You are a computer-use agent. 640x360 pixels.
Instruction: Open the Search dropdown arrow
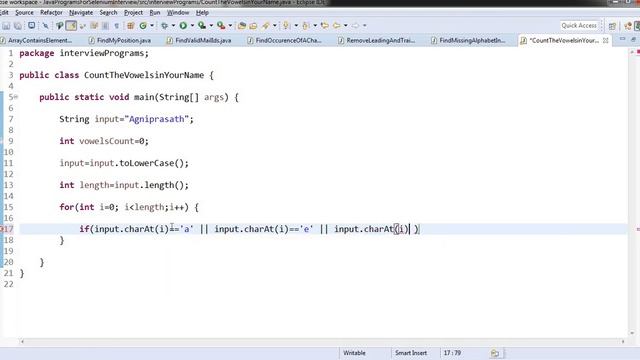(x=275, y=26)
